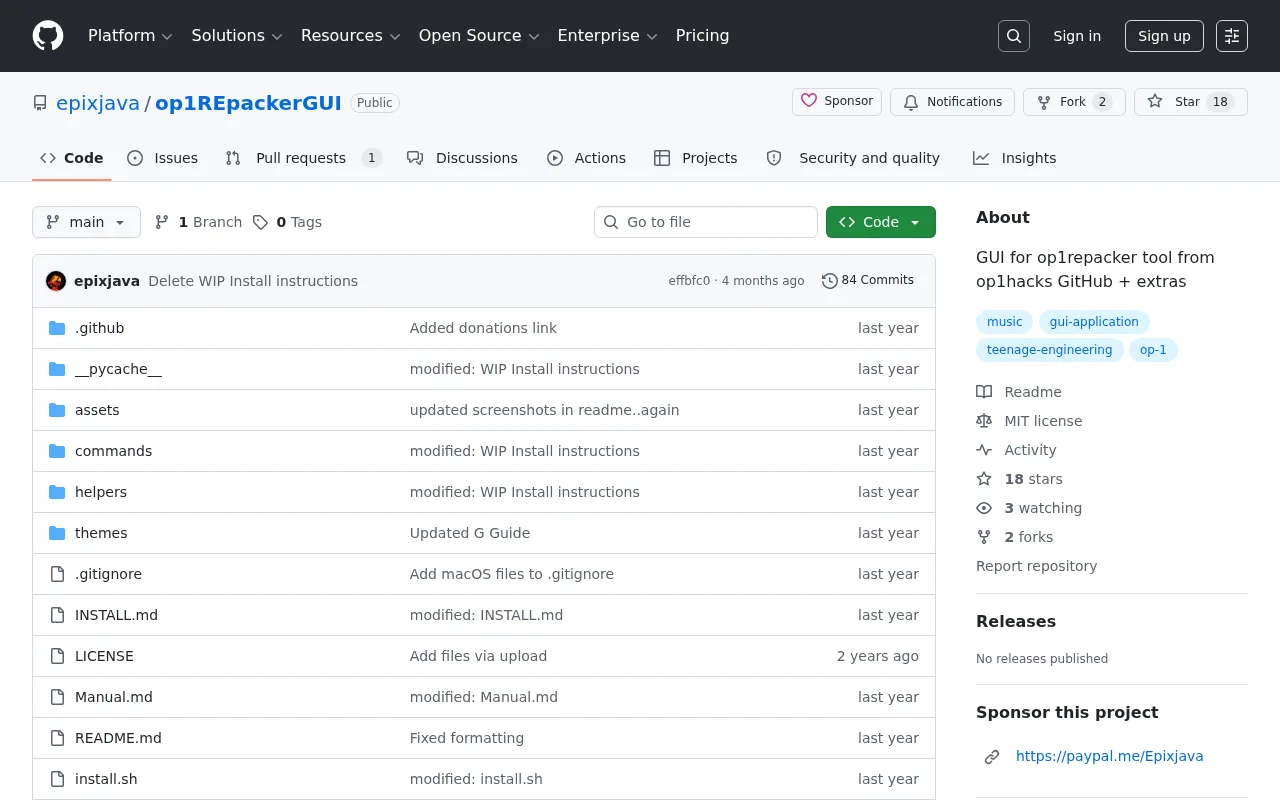1280x800 pixels.
Task: Click the install.sh file icon
Action: 57,779
